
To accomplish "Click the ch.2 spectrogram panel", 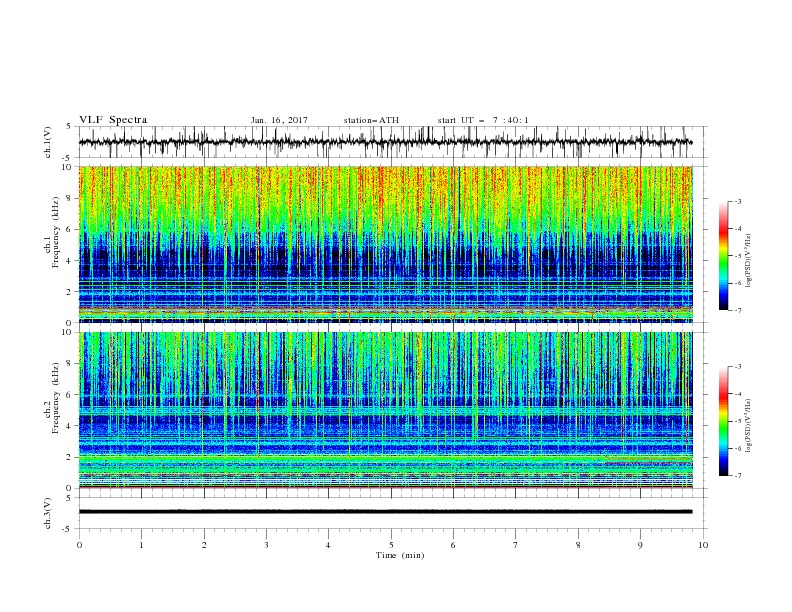I will (x=386, y=410).
